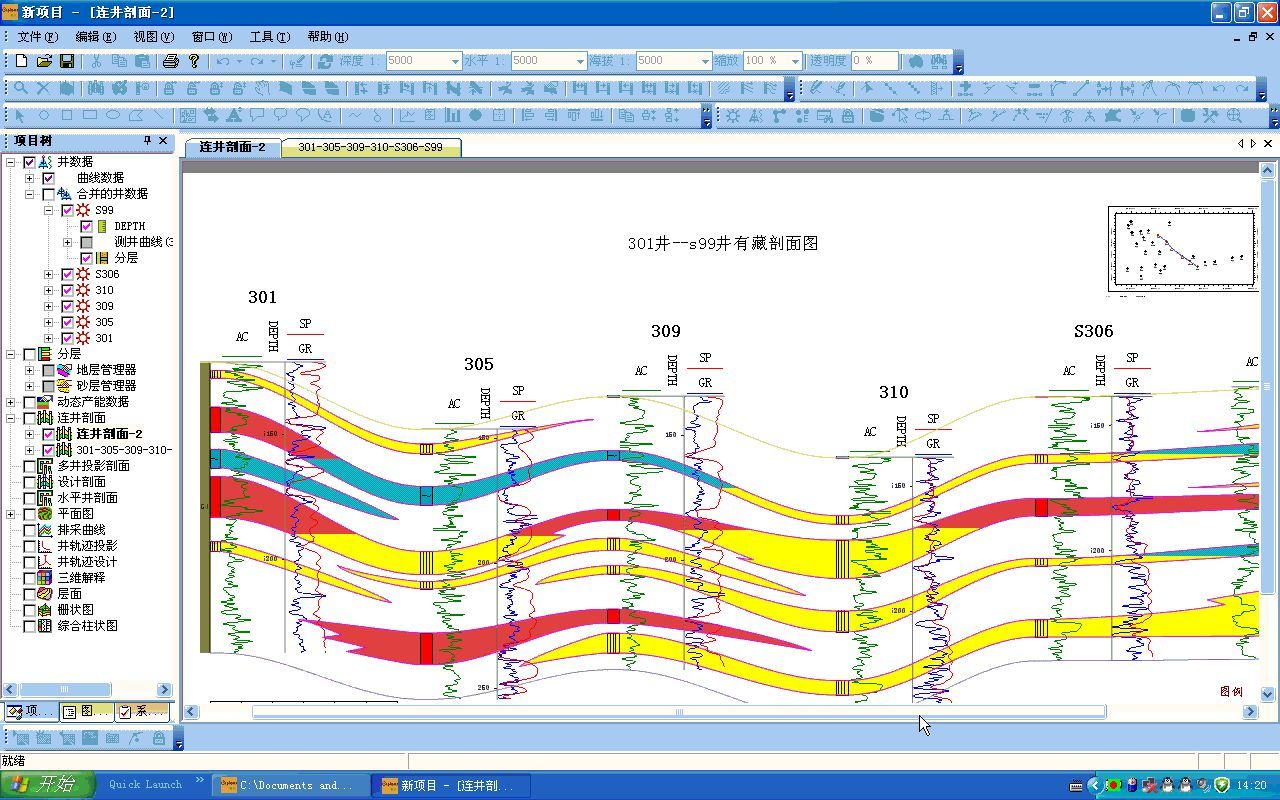Expand the 地层管理器 node

coord(30,370)
